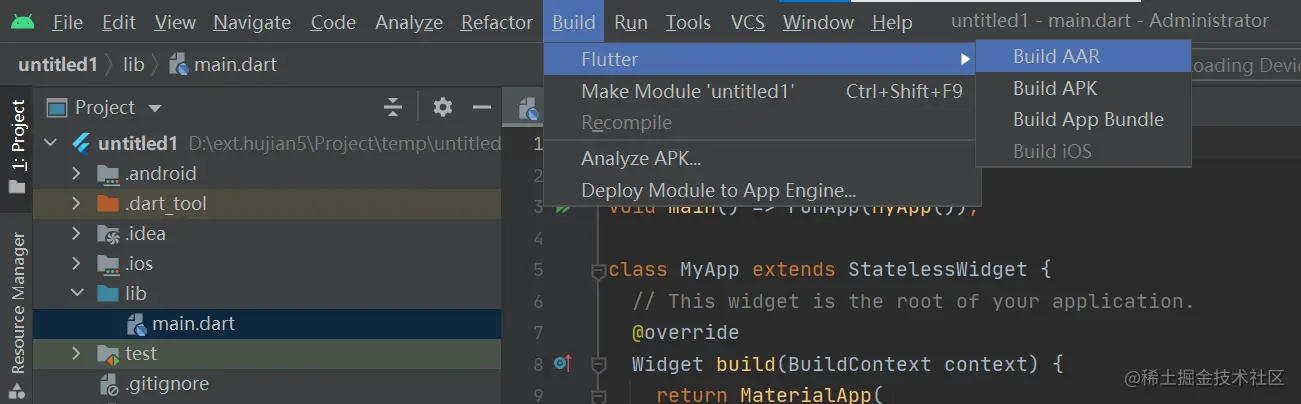
Task: Select main.dart in project tree
Action: coord(267,324)
